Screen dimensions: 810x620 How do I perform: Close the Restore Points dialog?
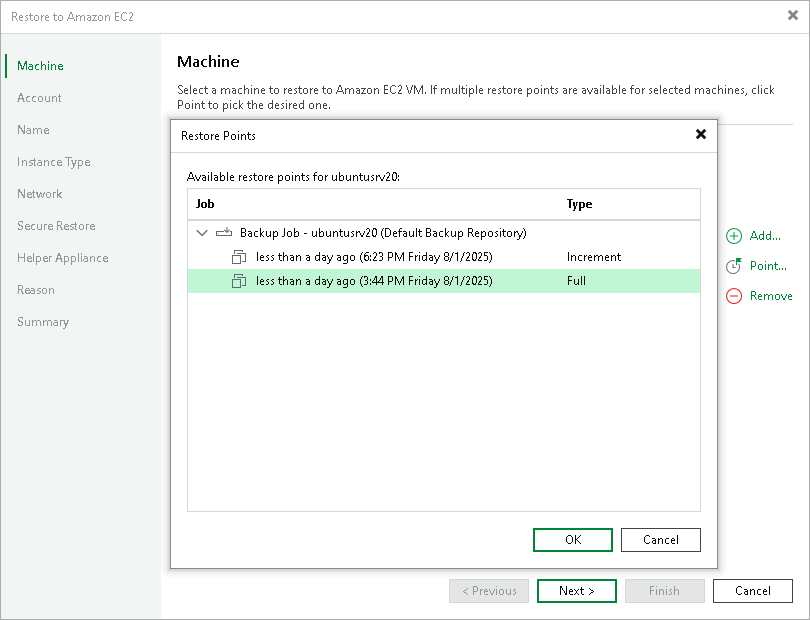coord(700,134)
